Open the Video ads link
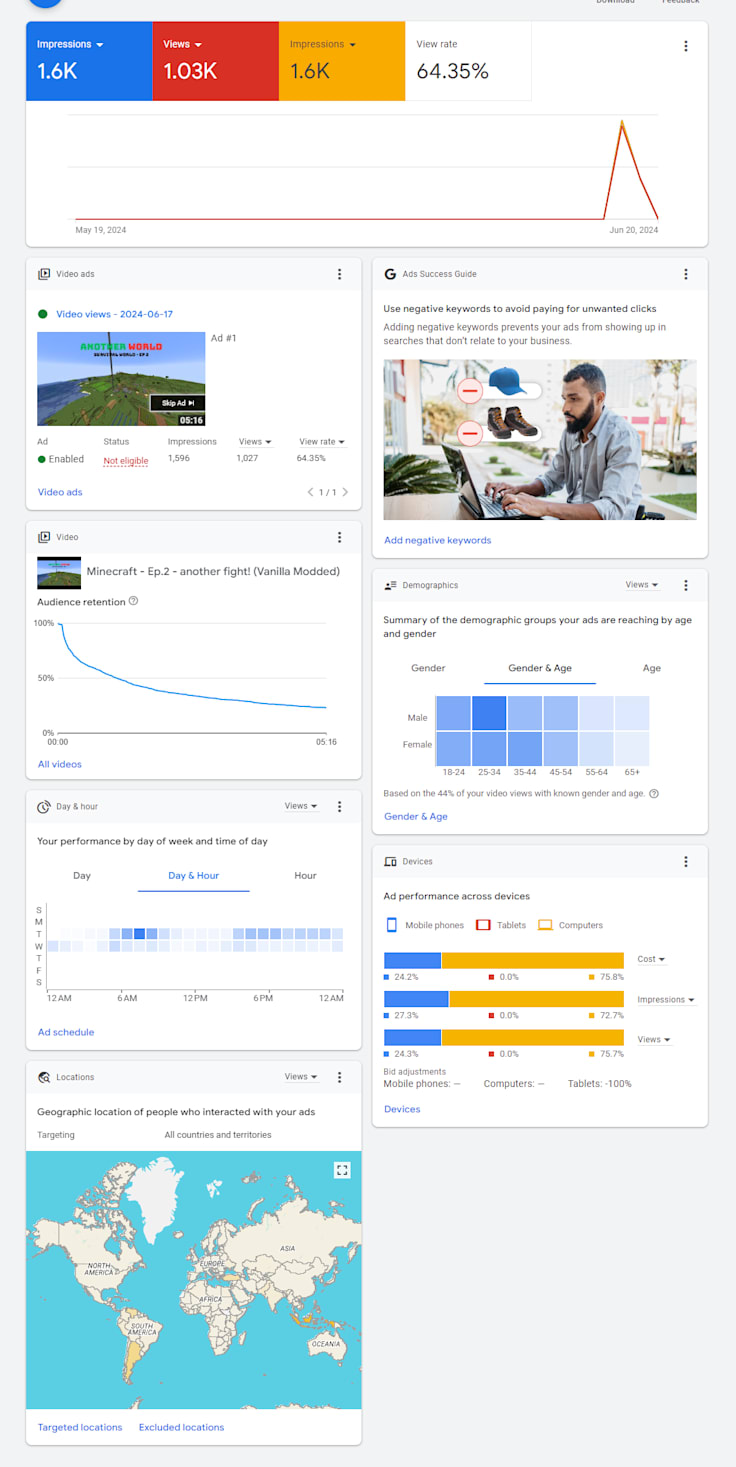736x1467 pixels. 60,492
